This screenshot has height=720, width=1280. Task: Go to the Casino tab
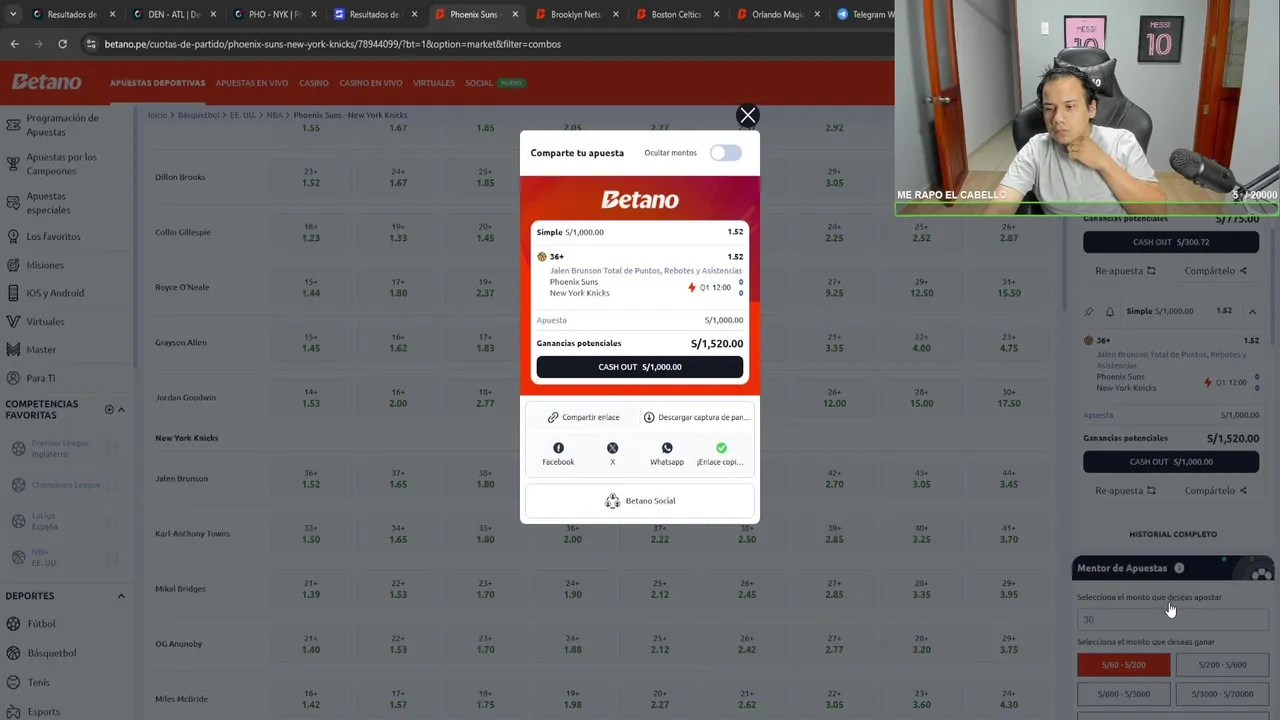(x=314, y=83)
